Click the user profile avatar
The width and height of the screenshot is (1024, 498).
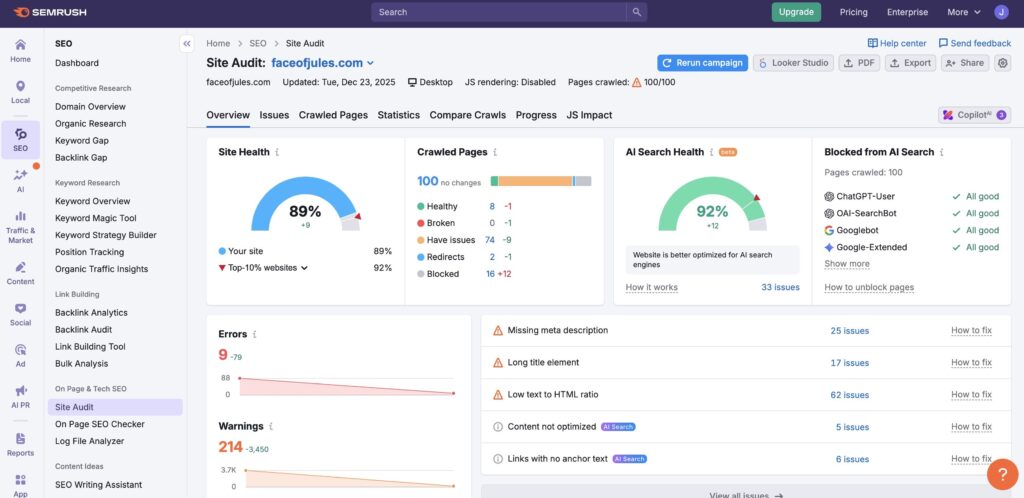1001,12
